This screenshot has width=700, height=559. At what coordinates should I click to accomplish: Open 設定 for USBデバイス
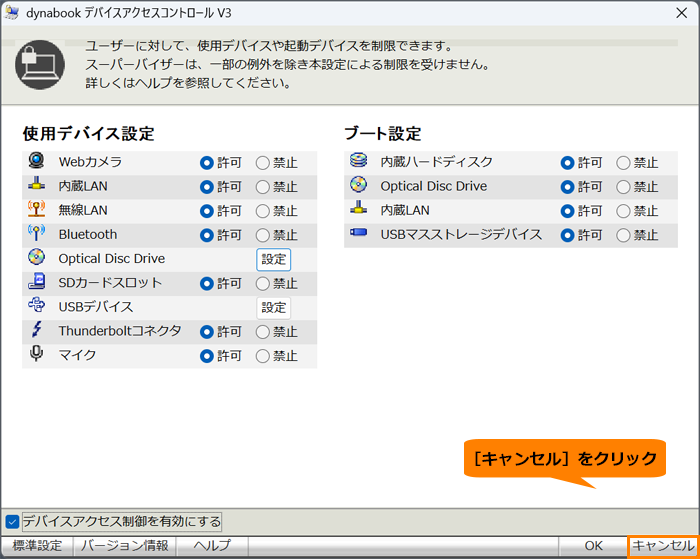(x=274, y=308)
